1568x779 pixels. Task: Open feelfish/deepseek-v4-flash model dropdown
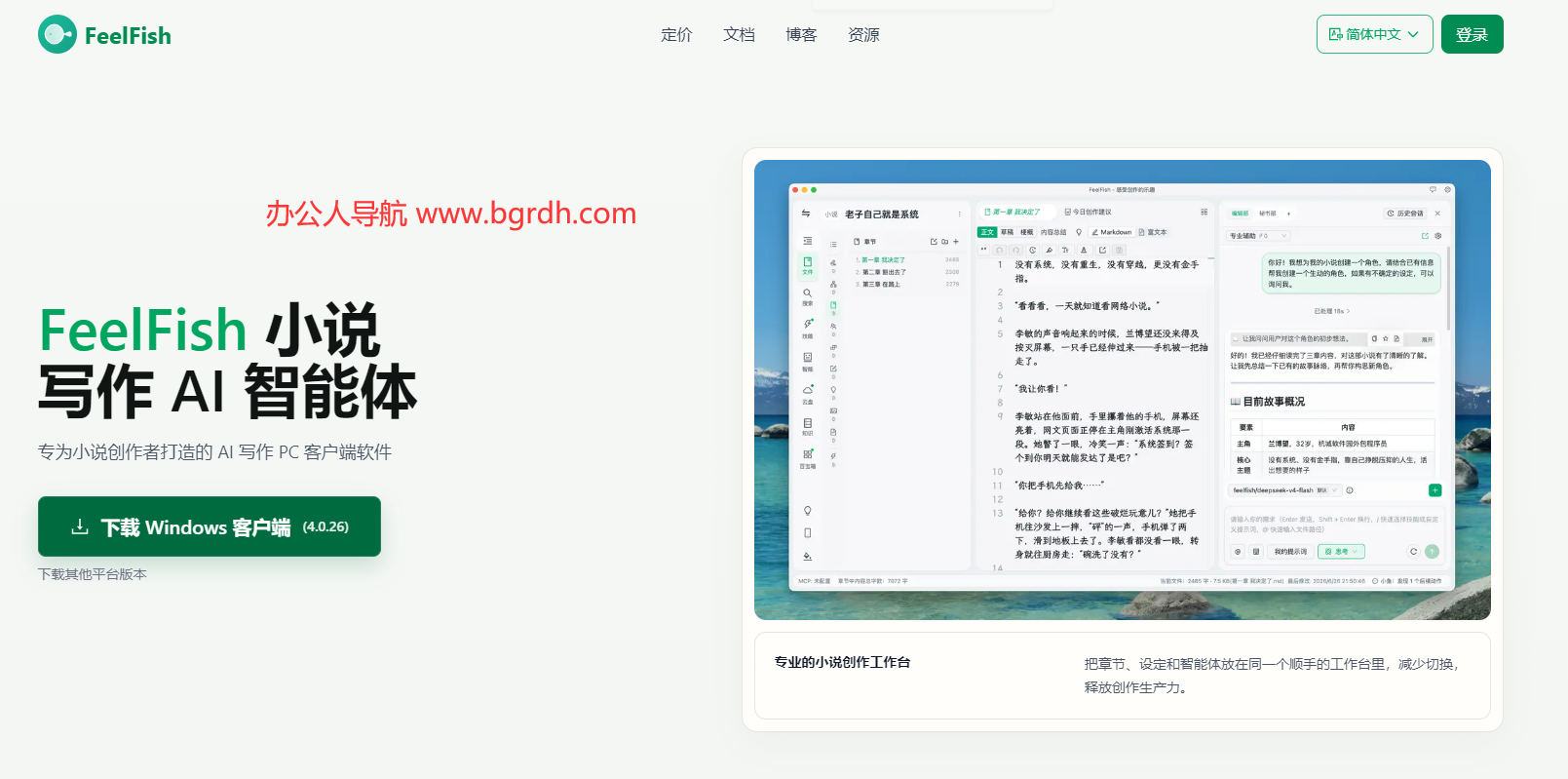(1284, 490)
